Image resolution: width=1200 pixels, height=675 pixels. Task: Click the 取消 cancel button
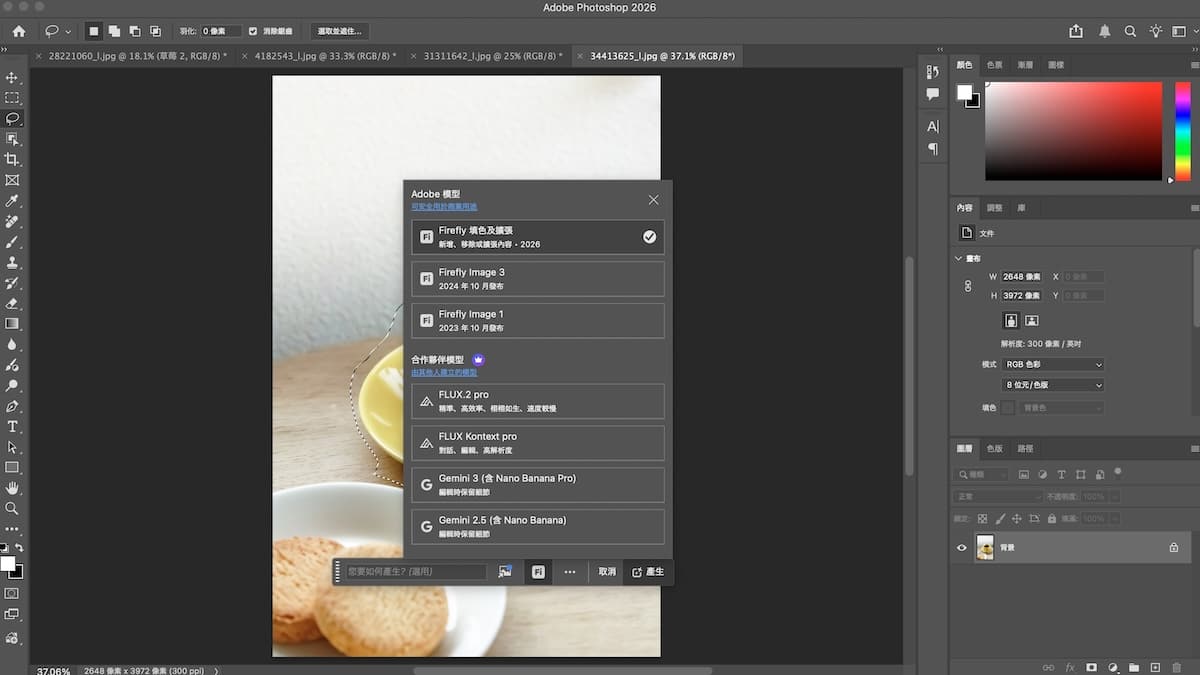[x=607, y=572]
